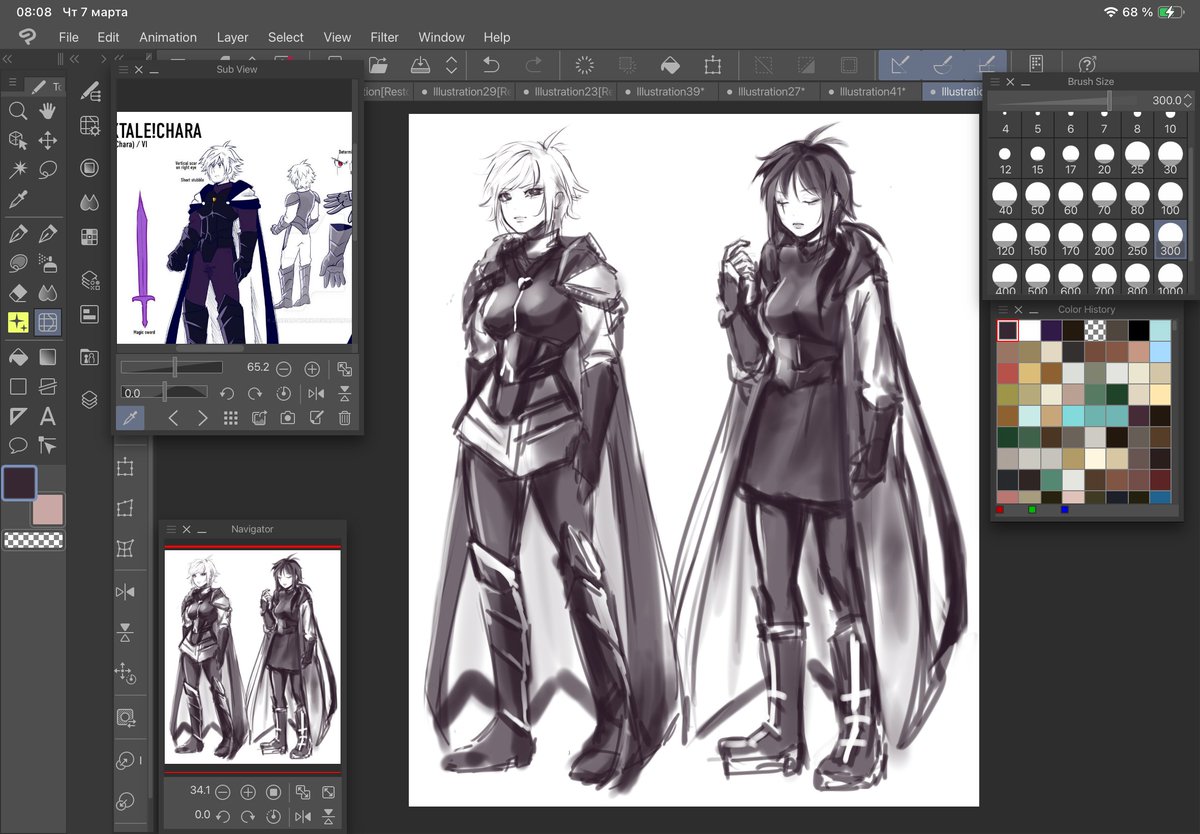Select the Airbrush tool
The height and width of the screenshot is (834, 1200).
click(x=47, y=263)
